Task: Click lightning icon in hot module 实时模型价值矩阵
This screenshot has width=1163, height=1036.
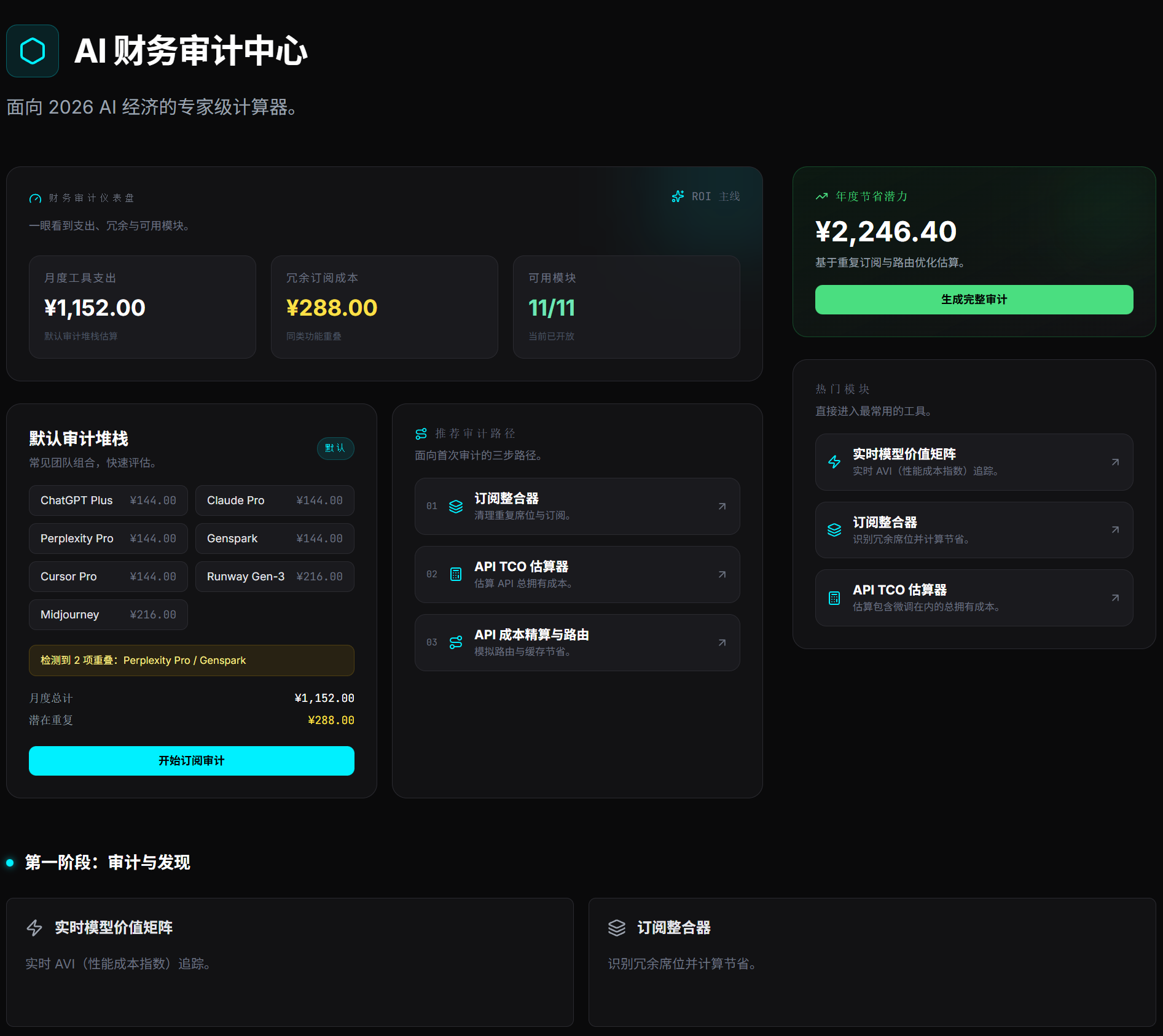Action: (834, 462)
